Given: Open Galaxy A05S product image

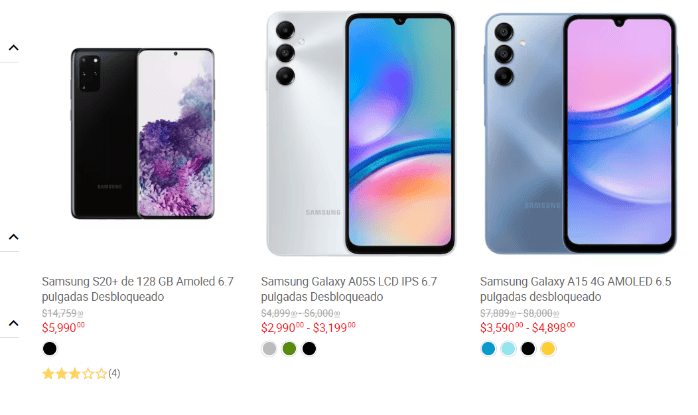Looking at the screenshot, I should coord(361,133).
